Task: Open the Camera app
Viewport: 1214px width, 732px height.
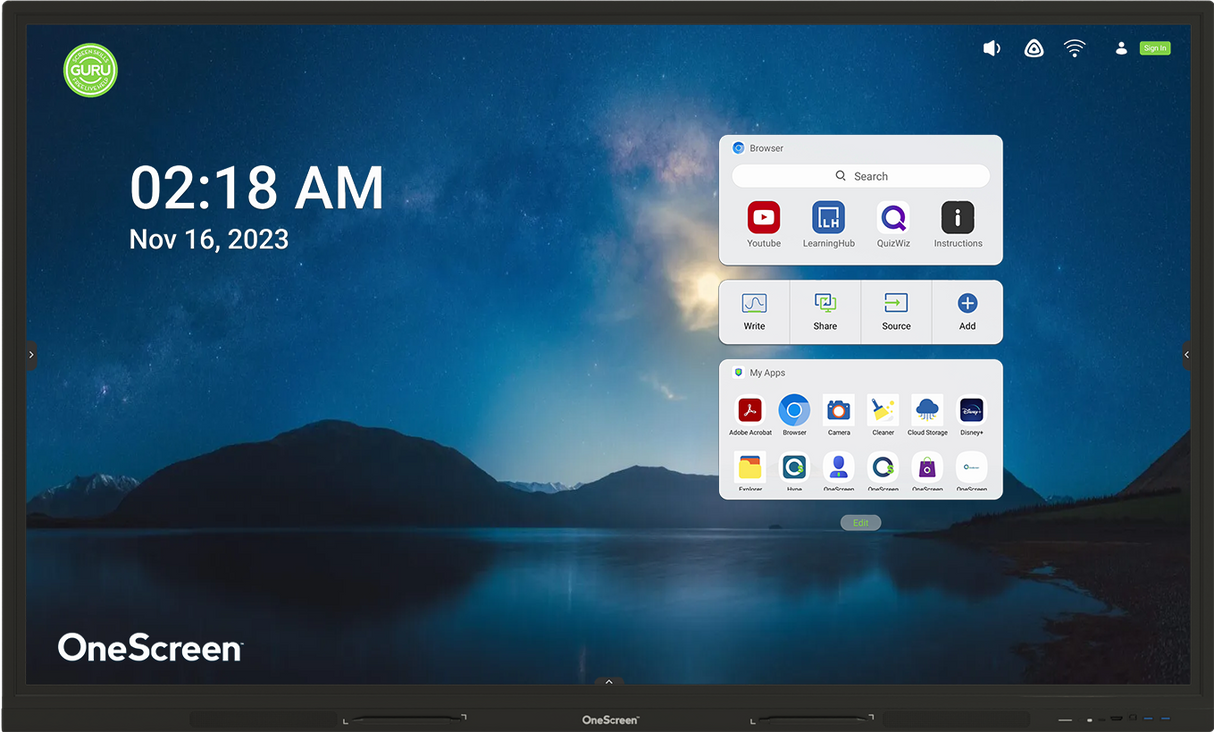Action: pos(839,410)
